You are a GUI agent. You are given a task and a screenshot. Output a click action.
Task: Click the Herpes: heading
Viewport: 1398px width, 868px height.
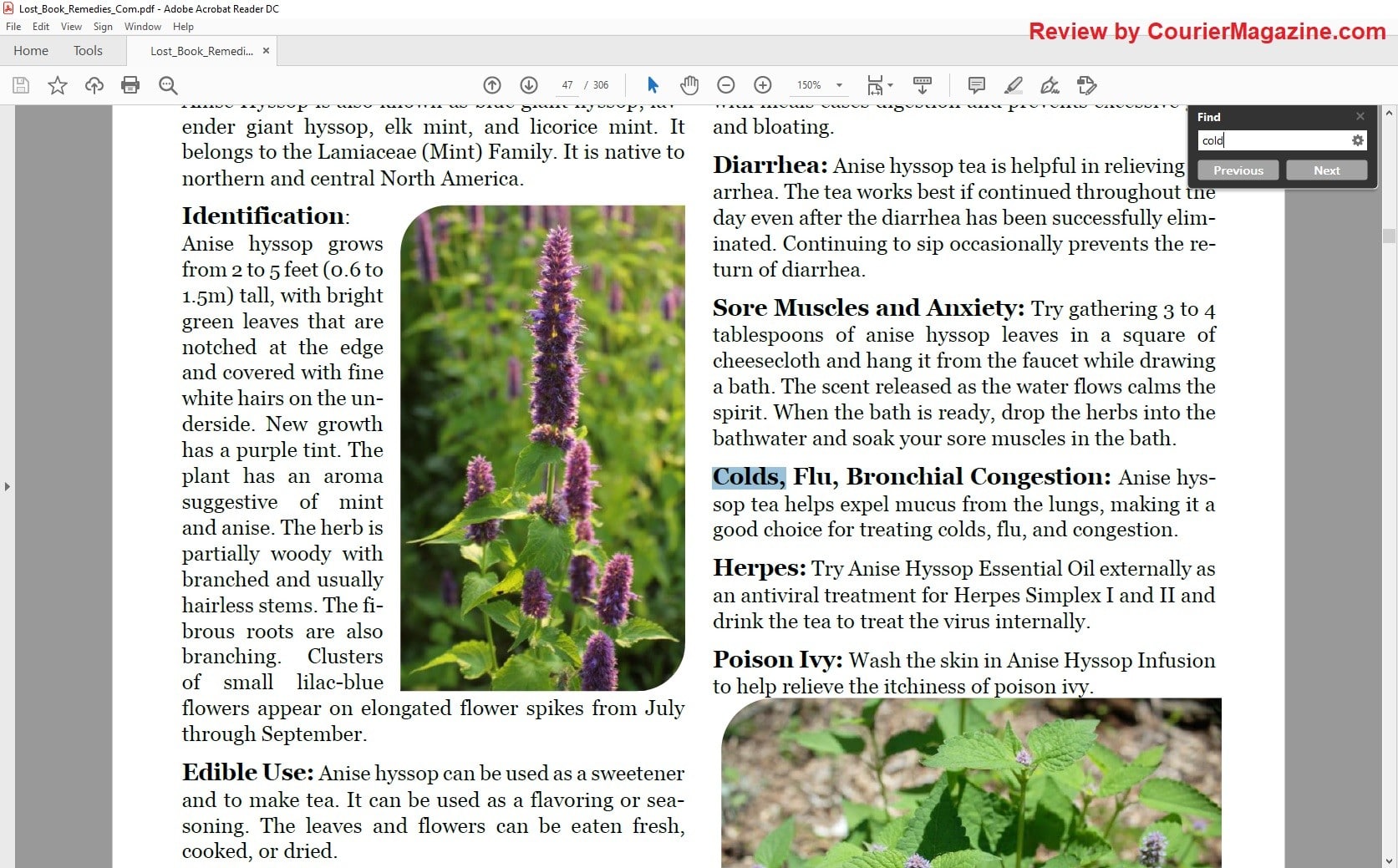pyautogui.click(x=759, y=568)
